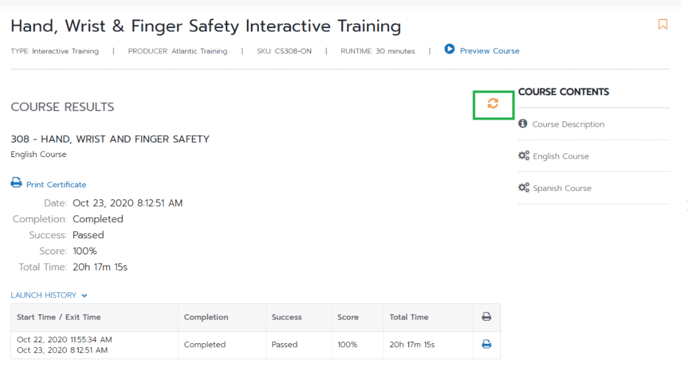Click the printer icon in the table header
Viewport: 688px width, 381px height.
(x=486, y=316)
